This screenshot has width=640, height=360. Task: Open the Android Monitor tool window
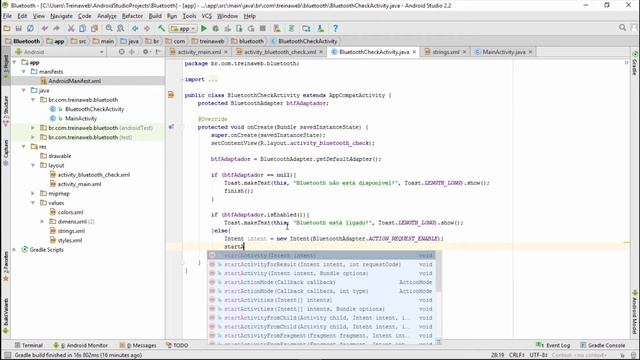coord(81,345)
